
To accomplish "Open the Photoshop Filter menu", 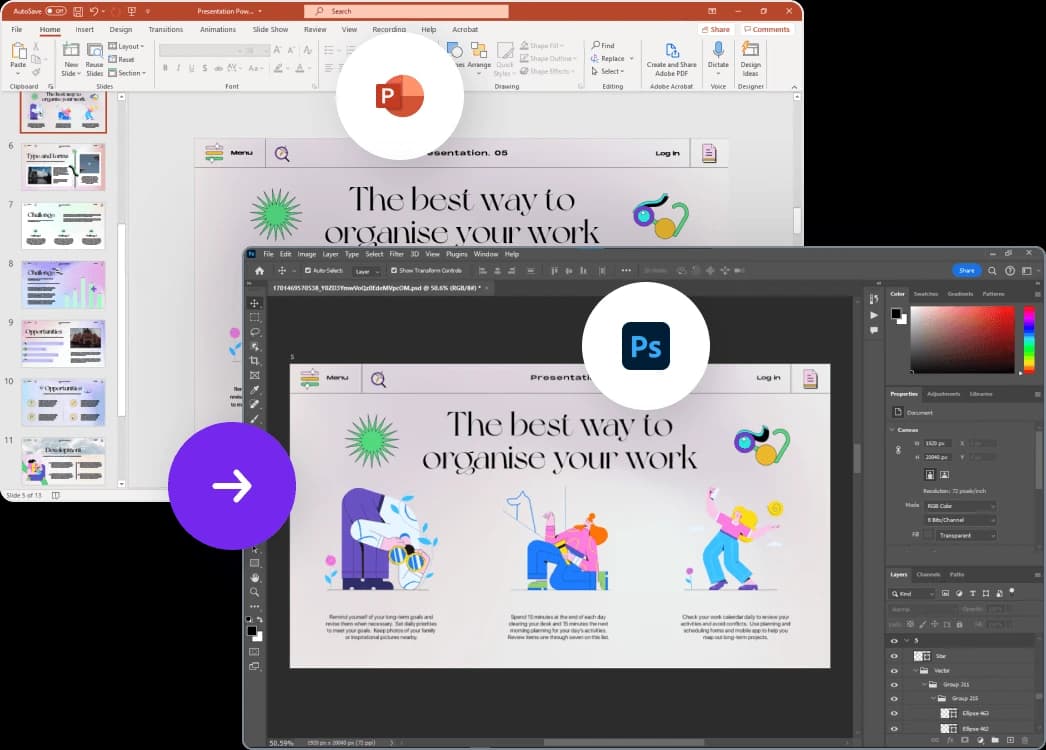I will 396,254.
